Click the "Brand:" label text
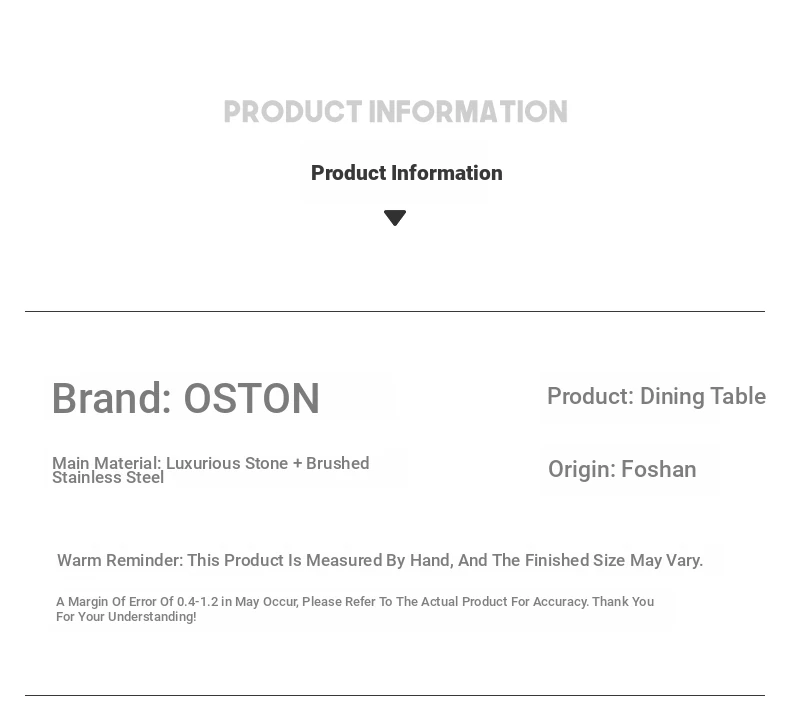Screen dimensions: 790x723 pyautogui.click(x=112, y=399)
